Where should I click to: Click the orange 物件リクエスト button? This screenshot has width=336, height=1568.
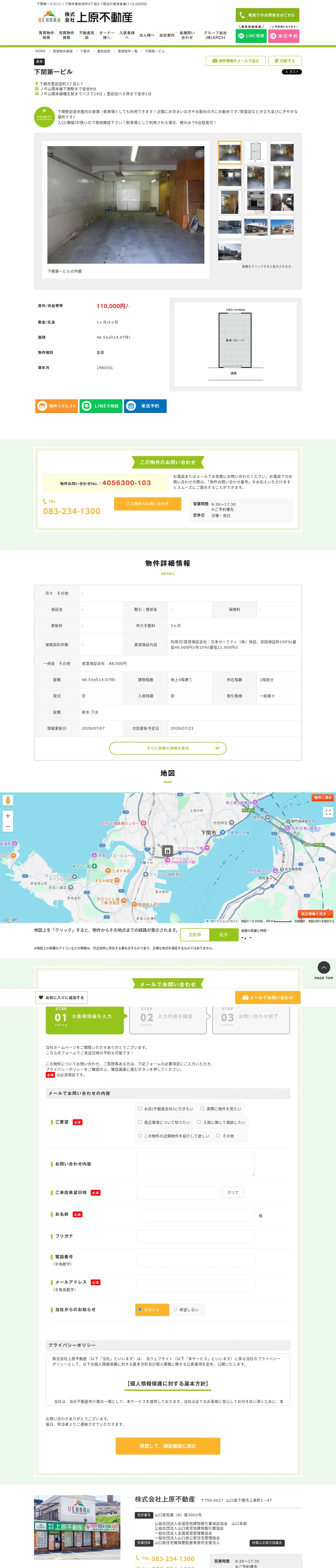57,406
